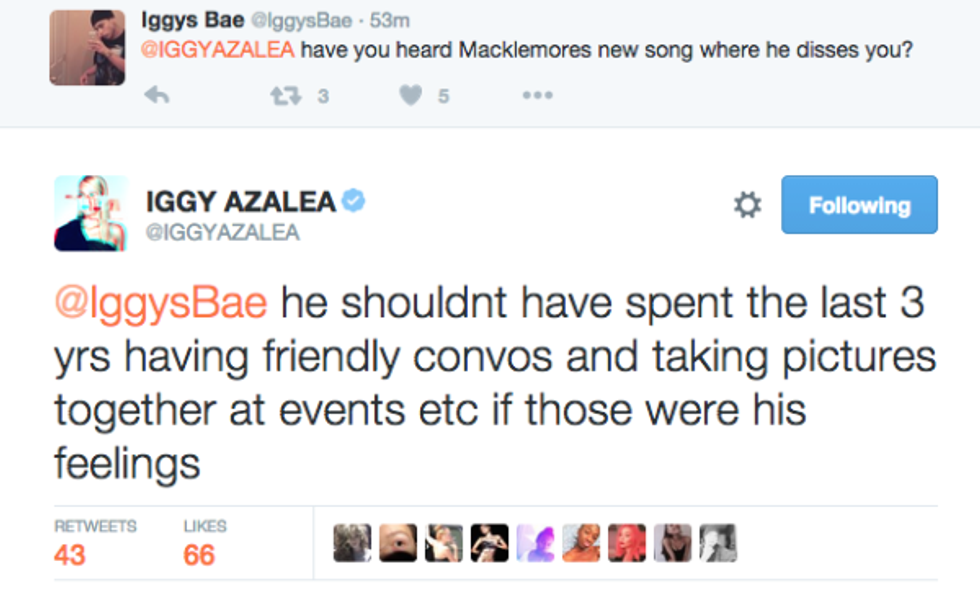Open IGGY AZALEA's profile avatar
This screenshot has width=980, height=593.
tap(90, 213)
